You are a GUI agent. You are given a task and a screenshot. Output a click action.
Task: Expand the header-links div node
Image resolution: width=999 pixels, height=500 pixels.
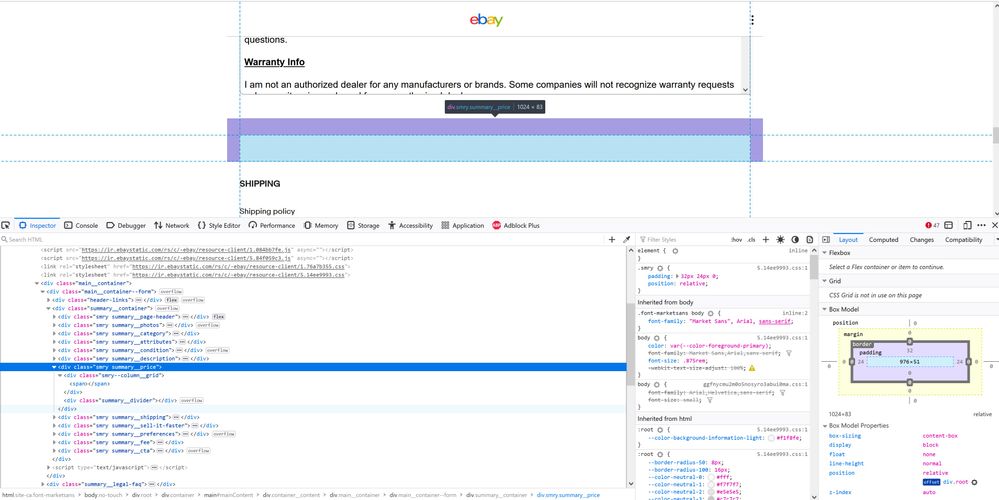click(x=48, y=299)
